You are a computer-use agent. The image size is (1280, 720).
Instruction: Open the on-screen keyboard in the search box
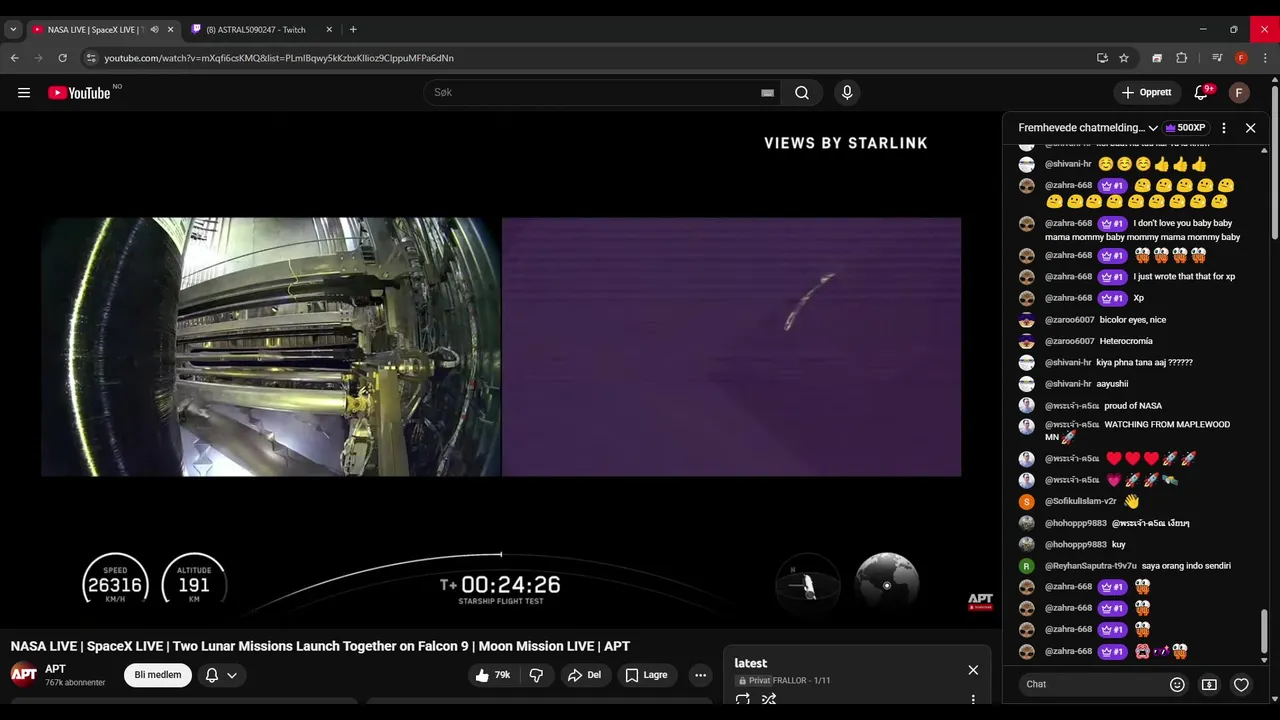[767, 93]
